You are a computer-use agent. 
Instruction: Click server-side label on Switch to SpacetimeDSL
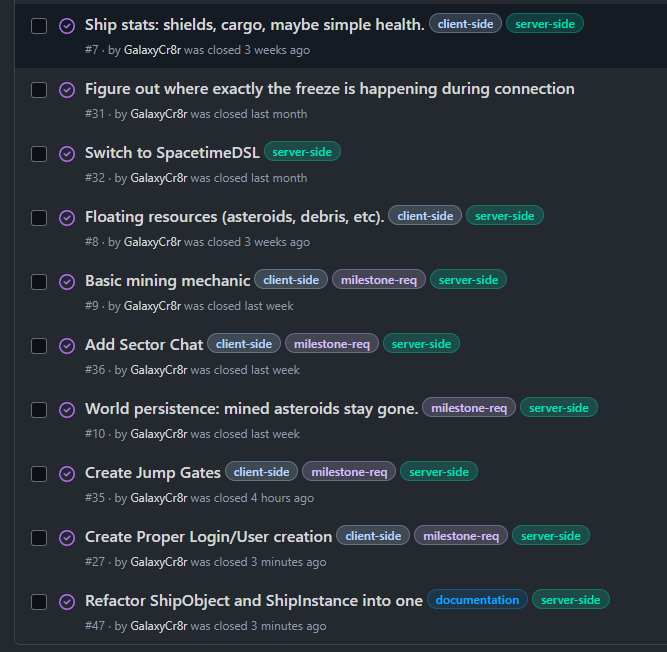pos(302,152)
